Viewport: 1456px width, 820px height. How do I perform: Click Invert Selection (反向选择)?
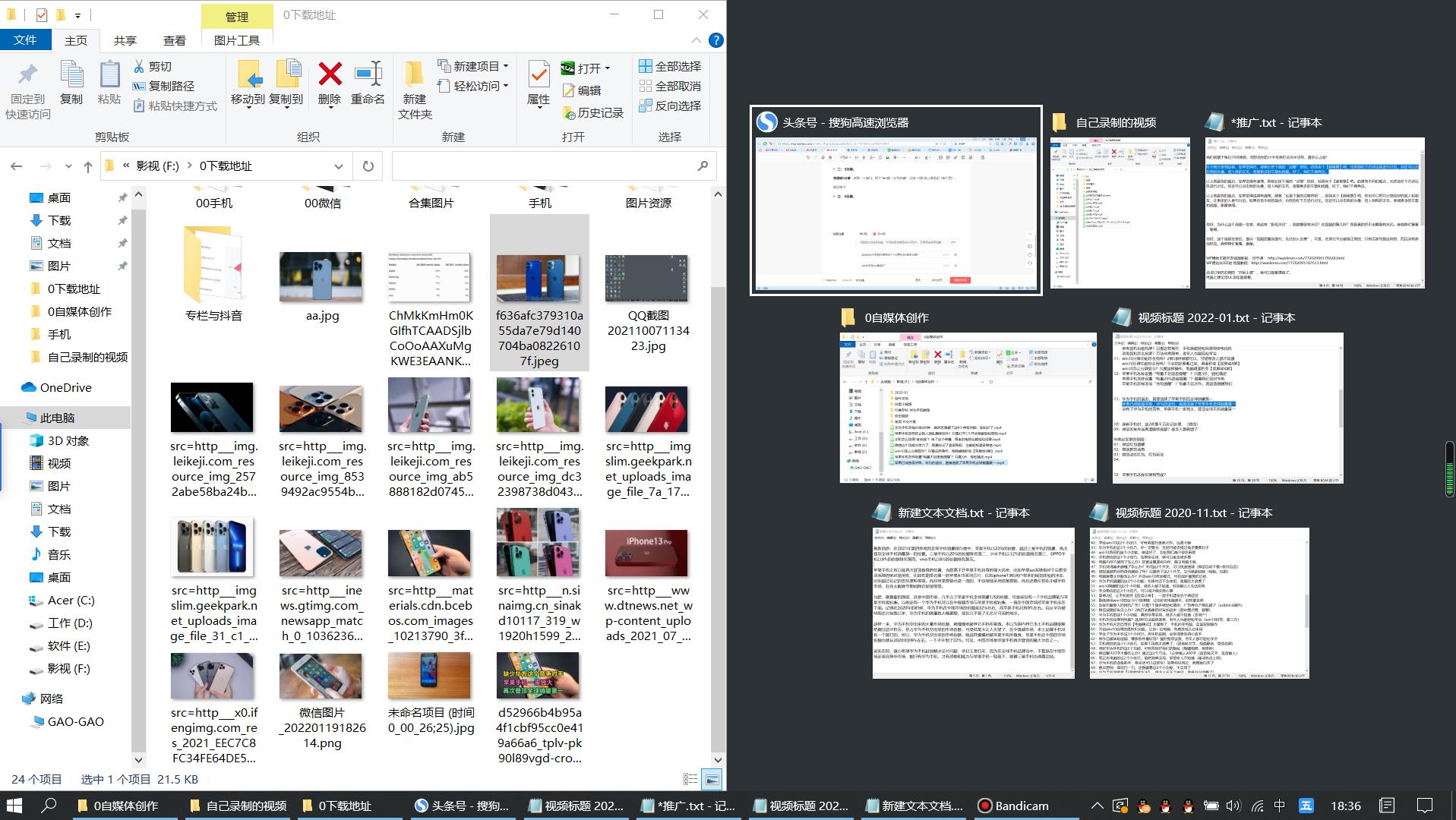pyautogui.click(x=670, y=106)
